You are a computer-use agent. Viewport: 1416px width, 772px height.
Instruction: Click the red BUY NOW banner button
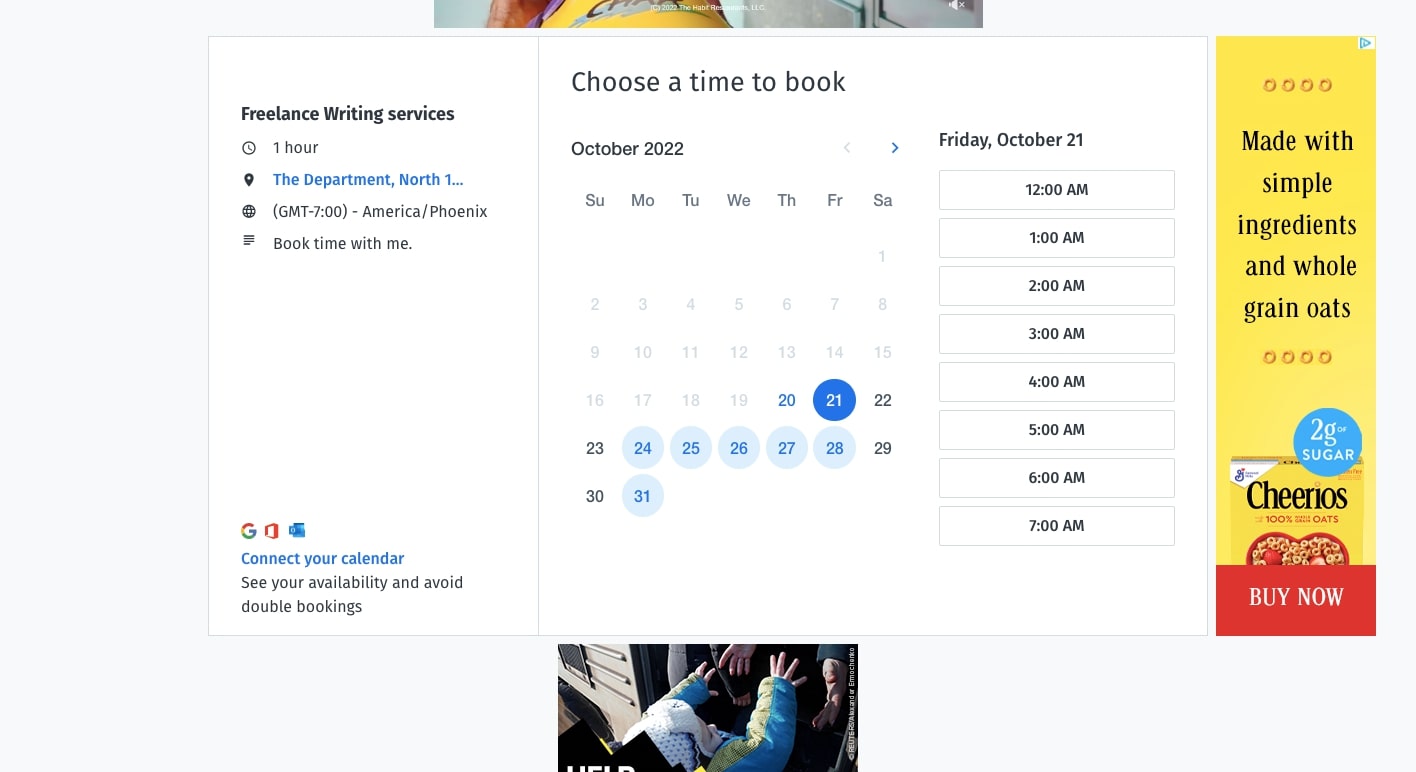[x=1295, y=597]
